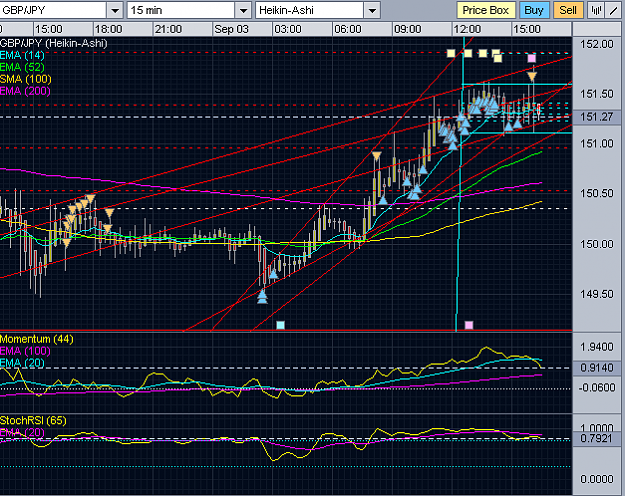Click the 18:00 time axis label

(x=108, y=30)
